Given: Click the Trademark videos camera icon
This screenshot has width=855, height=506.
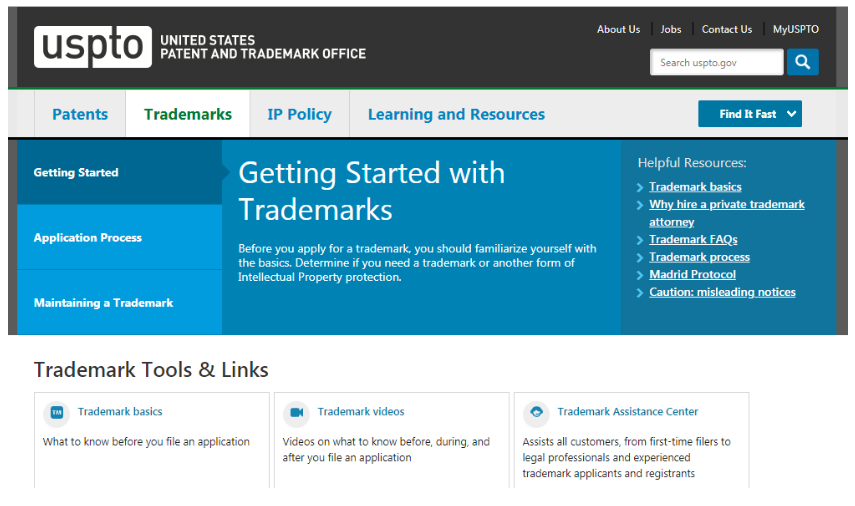Looking at the screenshot, I should pyautogui.click(x=296, y=413).
